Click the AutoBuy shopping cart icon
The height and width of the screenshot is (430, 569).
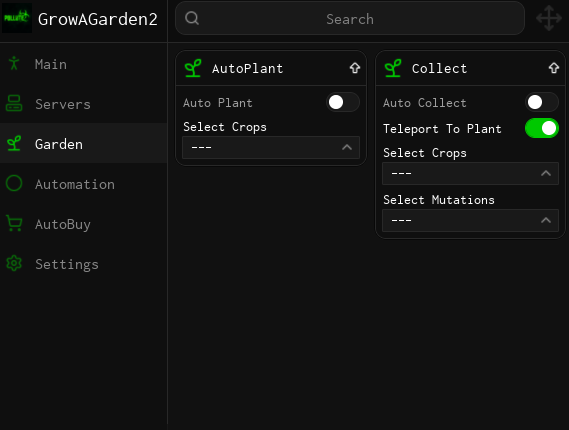click(14, 224)
